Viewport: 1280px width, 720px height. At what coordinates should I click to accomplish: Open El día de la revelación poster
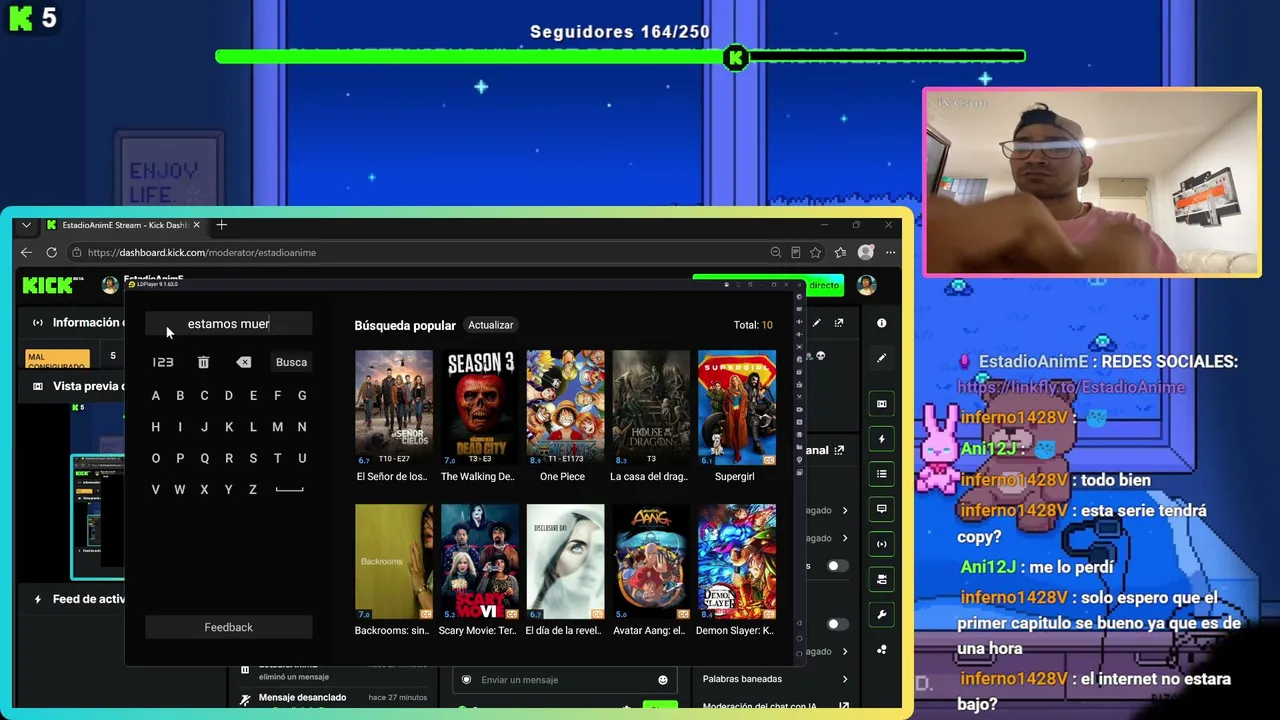[x=565, y=562]
